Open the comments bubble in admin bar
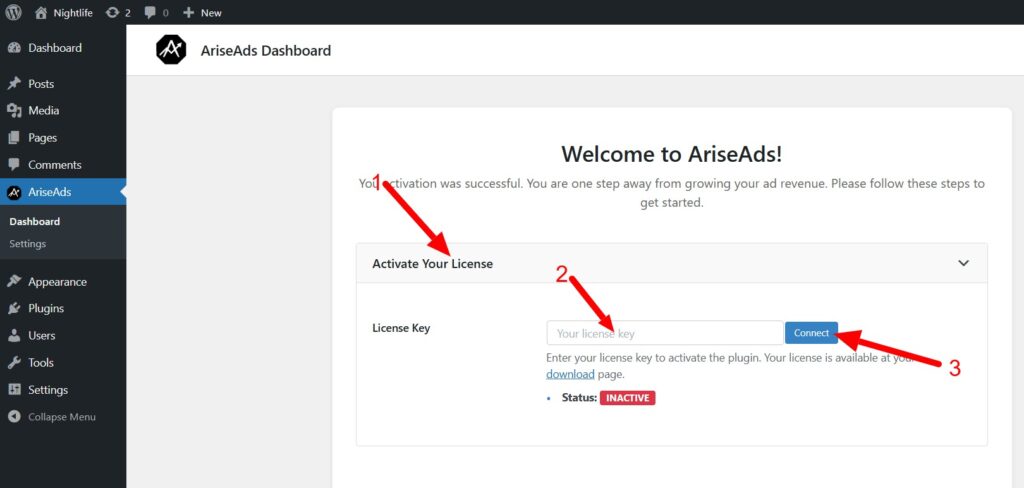 (x=150, y=13)
